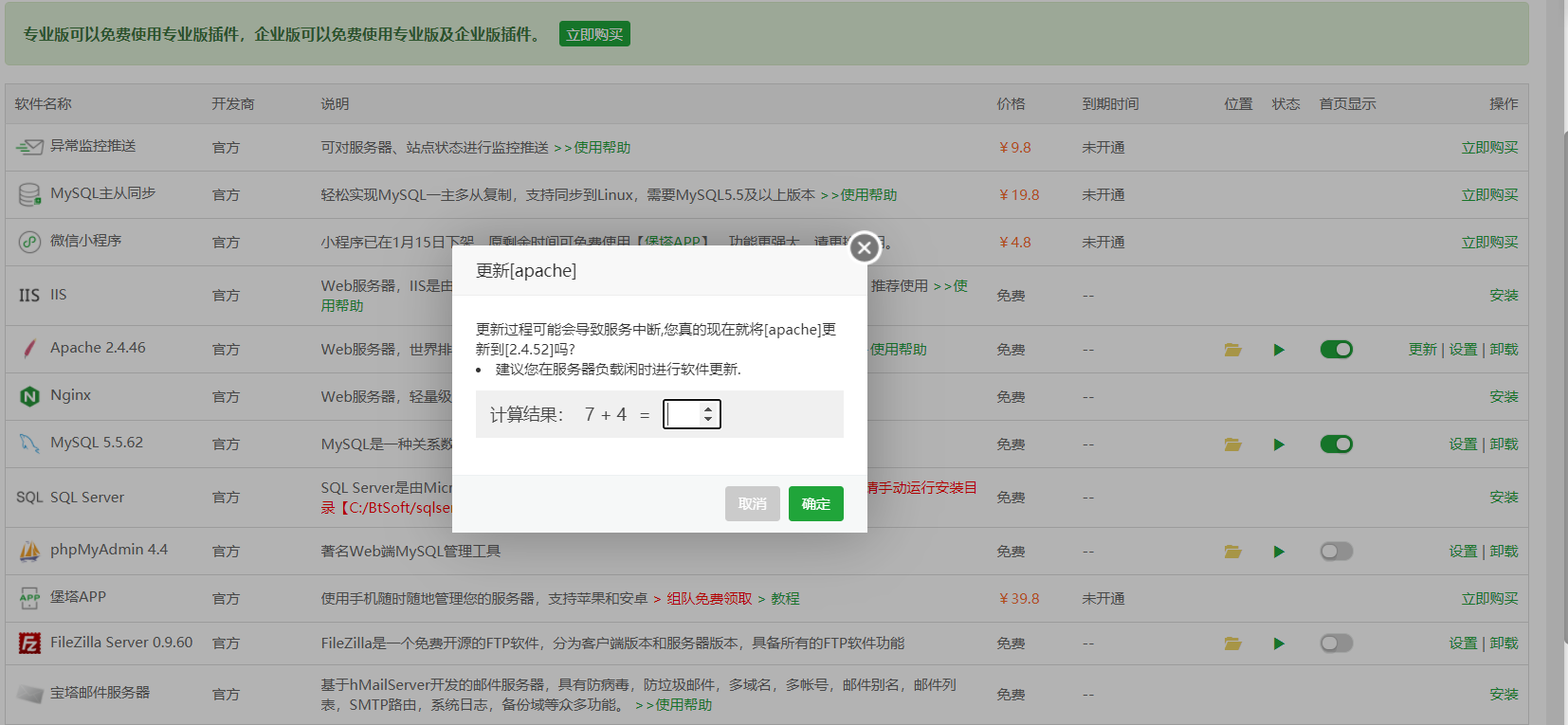This screenshot has width=1568, height=725.
Task: Open 设置 for FileZilla Server
Action: click(x=1463, y=643)
